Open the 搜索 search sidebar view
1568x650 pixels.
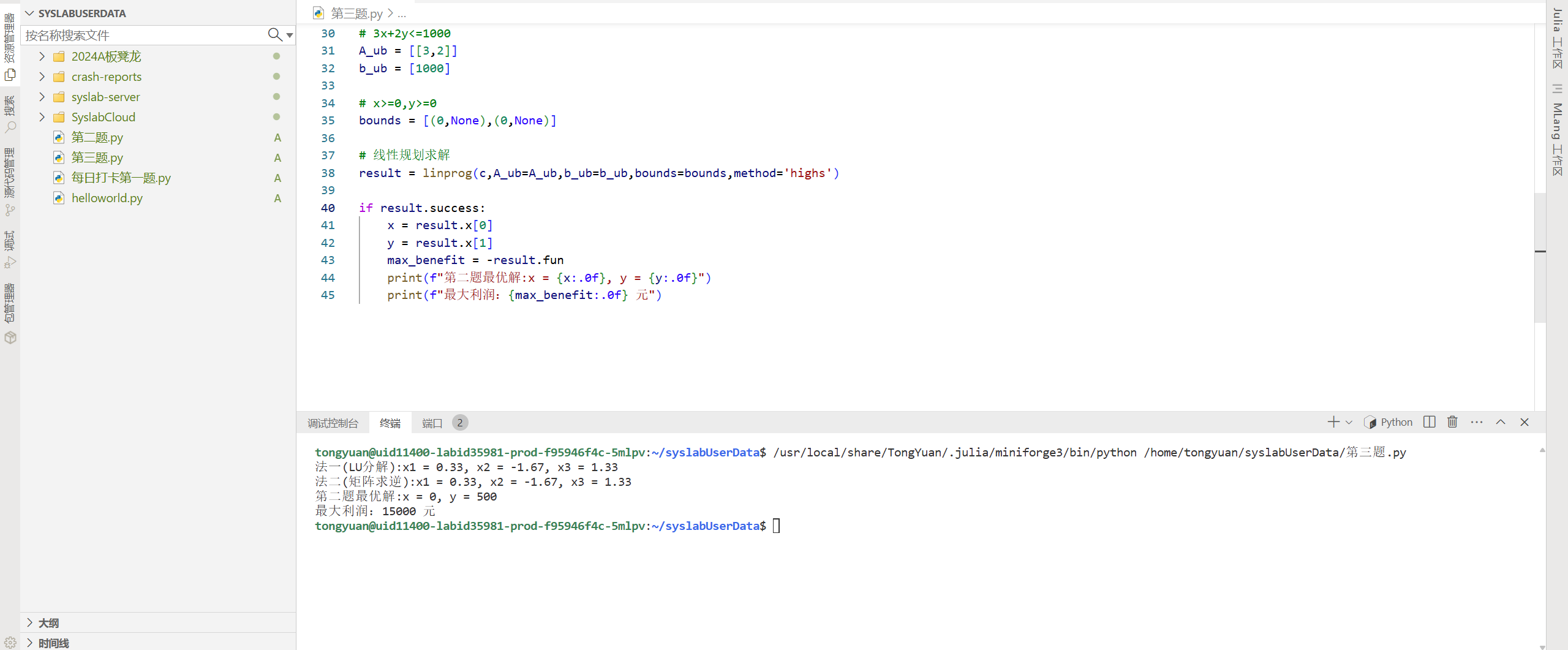pos(10,115)
